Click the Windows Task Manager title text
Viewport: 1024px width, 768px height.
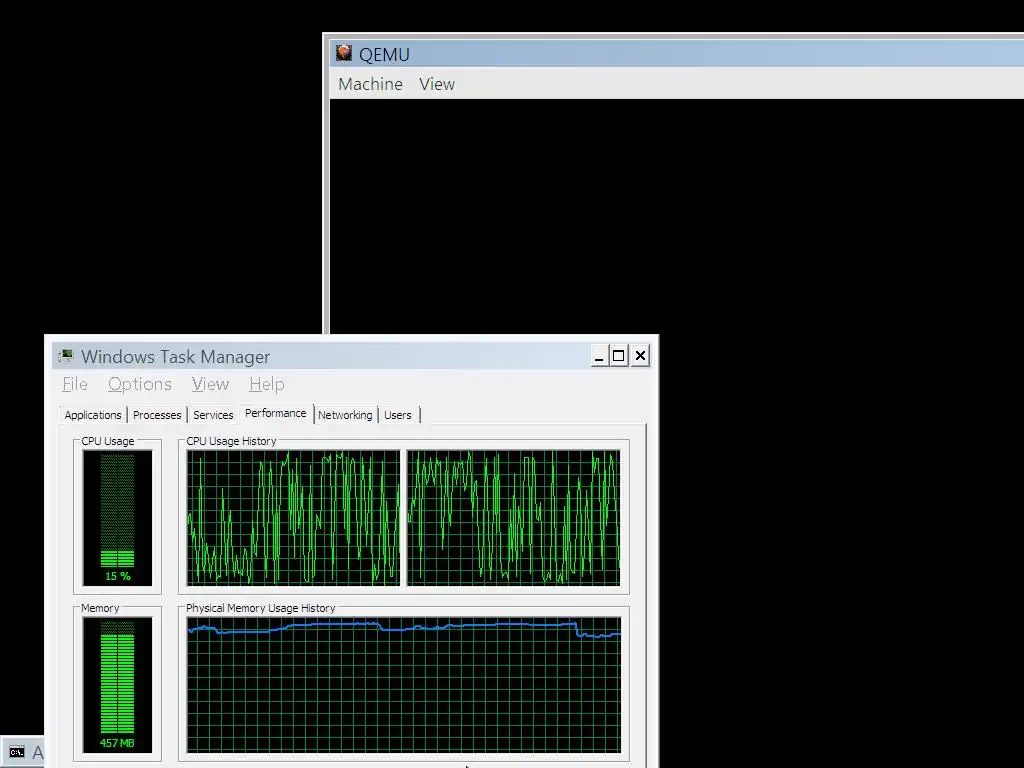pos(175,357)
